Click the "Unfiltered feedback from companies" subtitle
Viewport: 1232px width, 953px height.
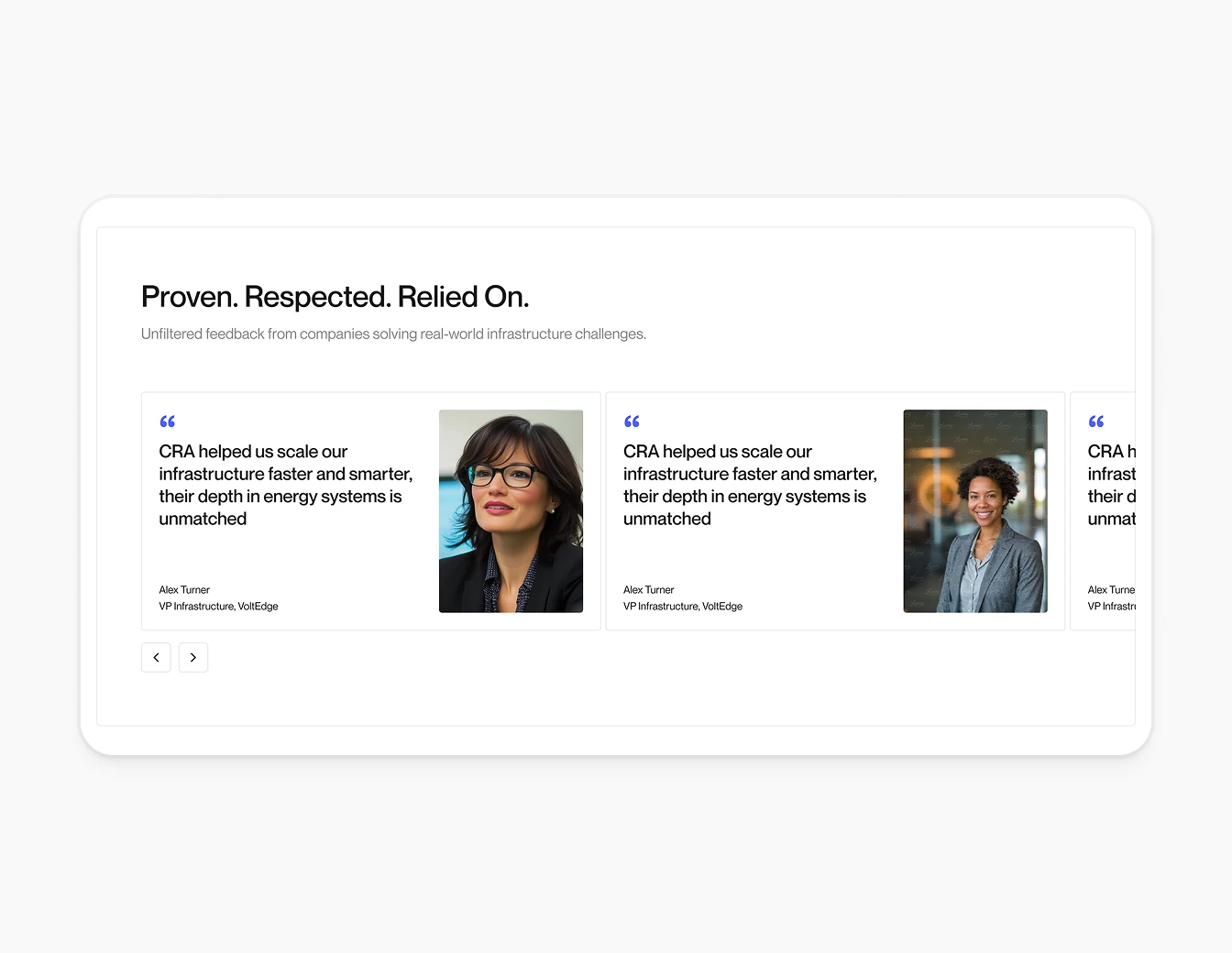click(393, 334)
